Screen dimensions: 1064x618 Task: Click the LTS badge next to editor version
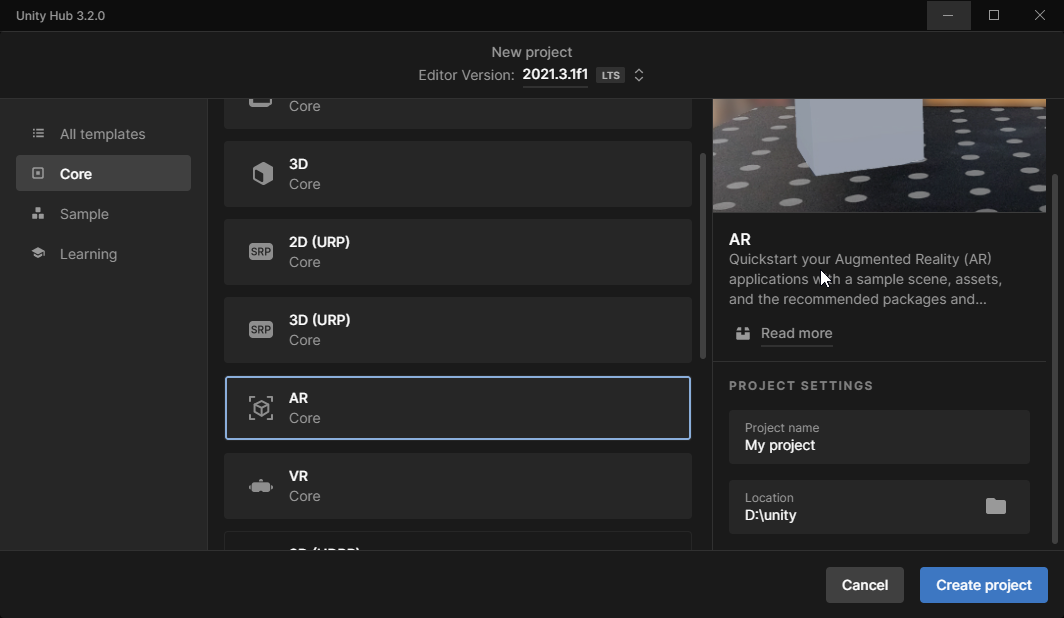610,74
